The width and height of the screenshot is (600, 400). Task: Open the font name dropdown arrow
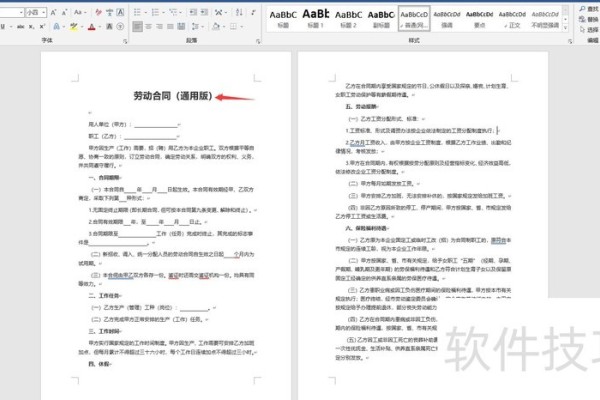21,13
